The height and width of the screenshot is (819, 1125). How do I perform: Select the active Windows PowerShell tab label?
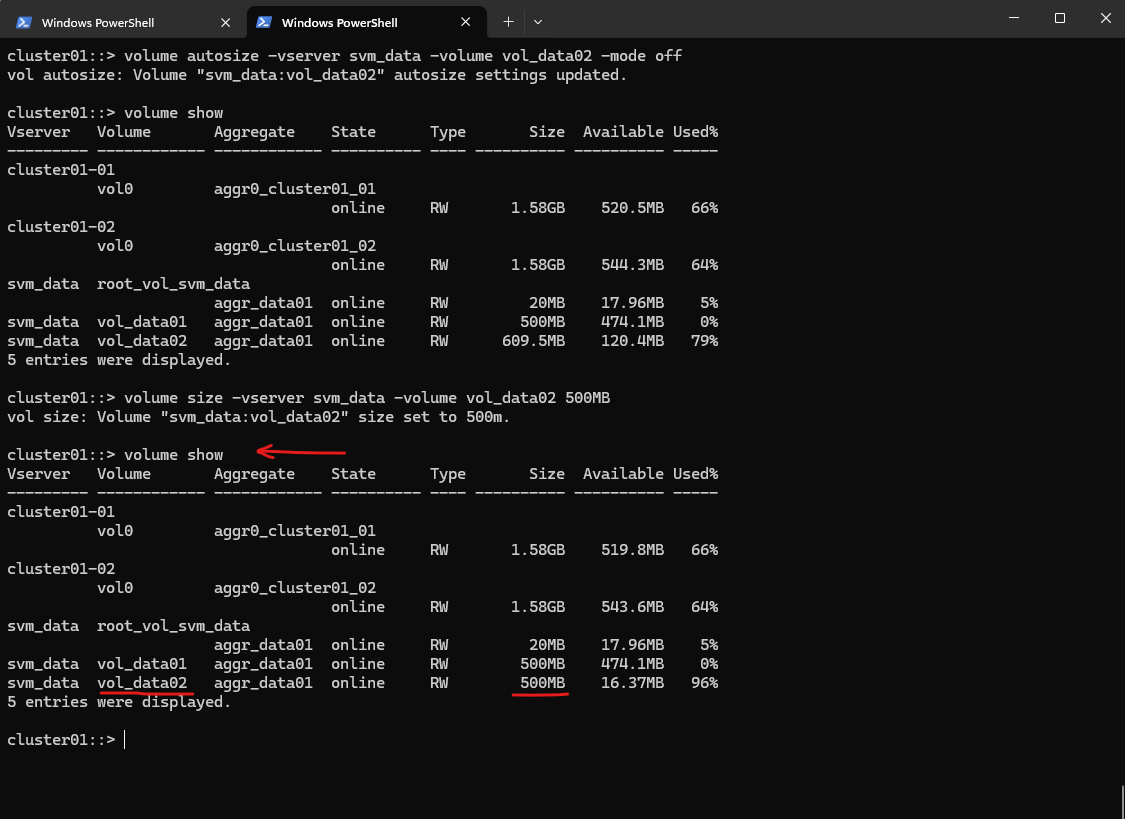coord(339,22)
